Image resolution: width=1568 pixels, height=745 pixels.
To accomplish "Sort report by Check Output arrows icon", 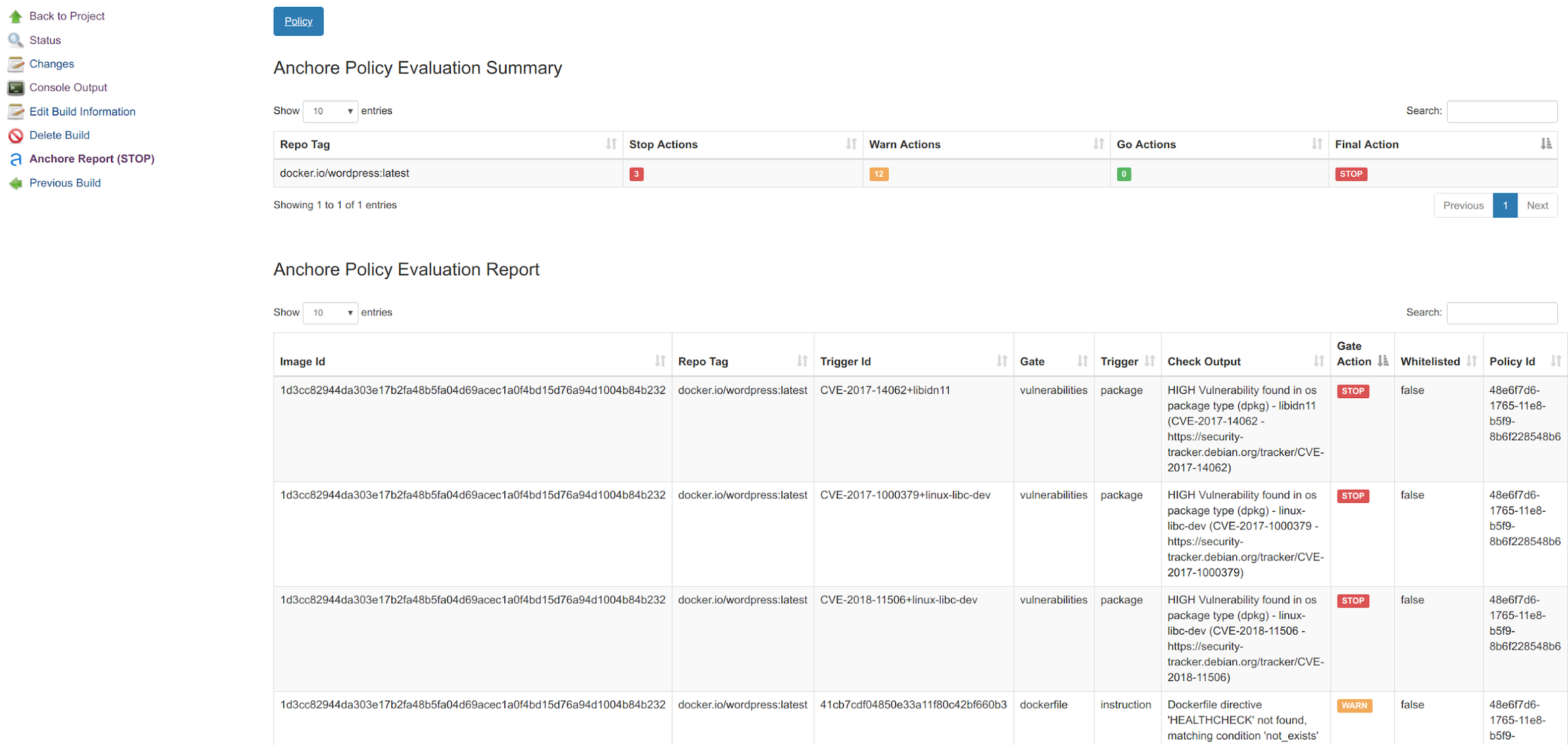I will pyautogui.click(x=1319, y=361).
